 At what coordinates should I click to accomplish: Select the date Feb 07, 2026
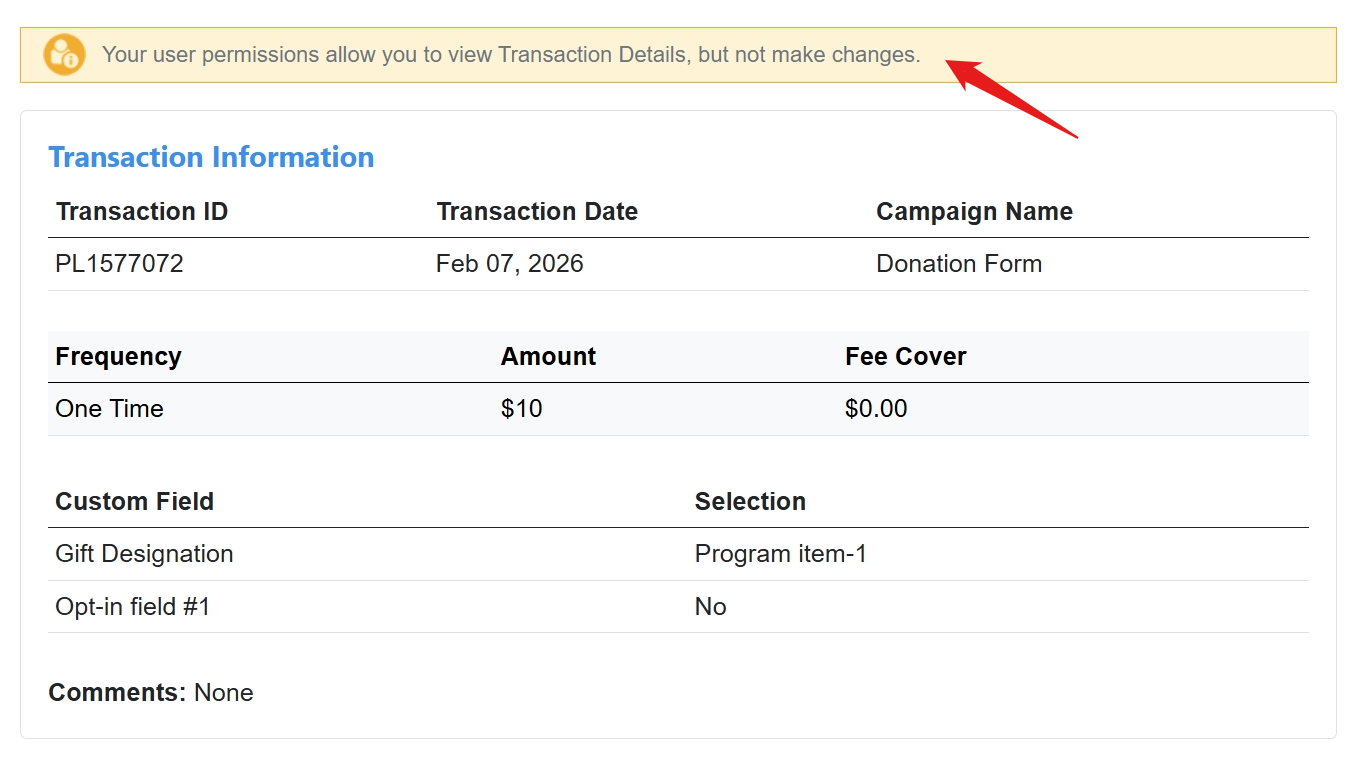tap(510, 264)
